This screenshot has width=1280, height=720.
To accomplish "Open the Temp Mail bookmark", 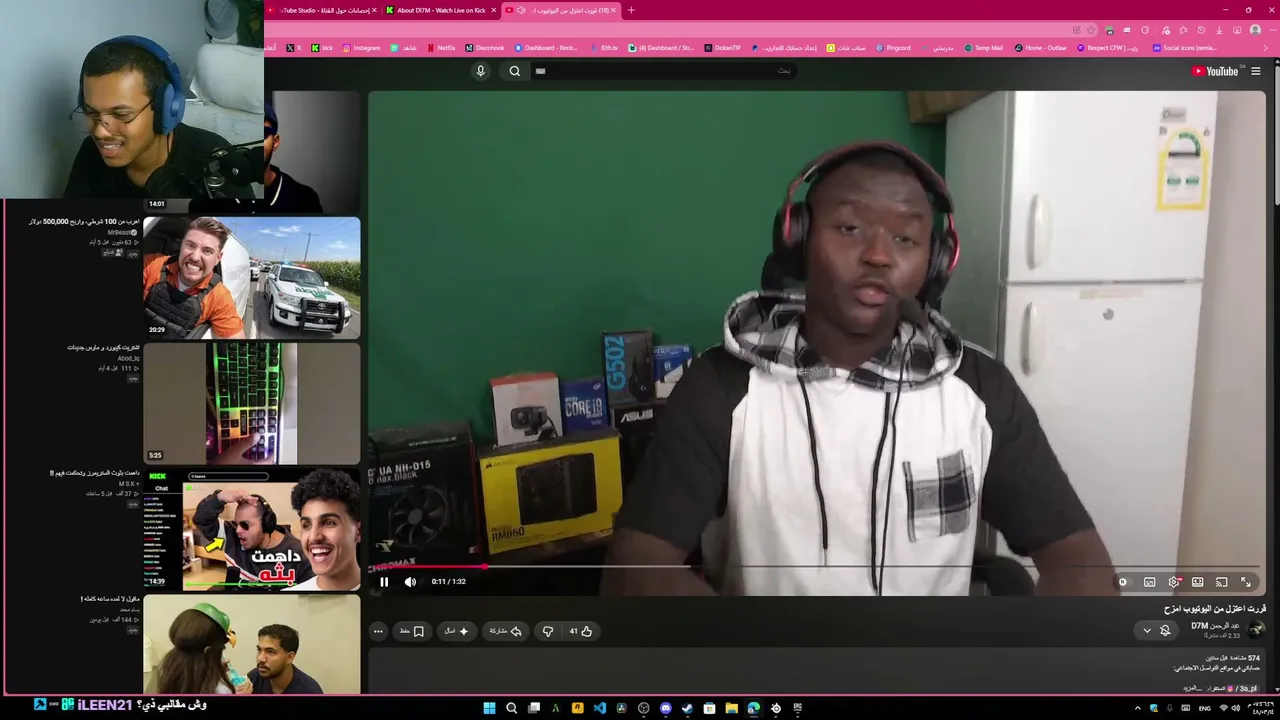I will (983, 48).
